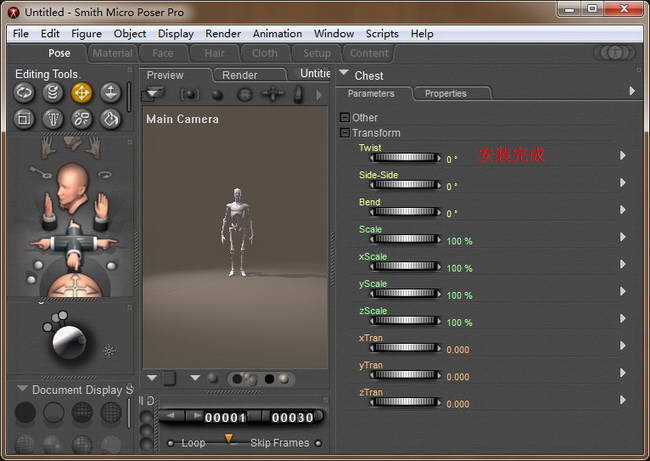Open the Figure menu
650x461 pixels.
point(86,33)
